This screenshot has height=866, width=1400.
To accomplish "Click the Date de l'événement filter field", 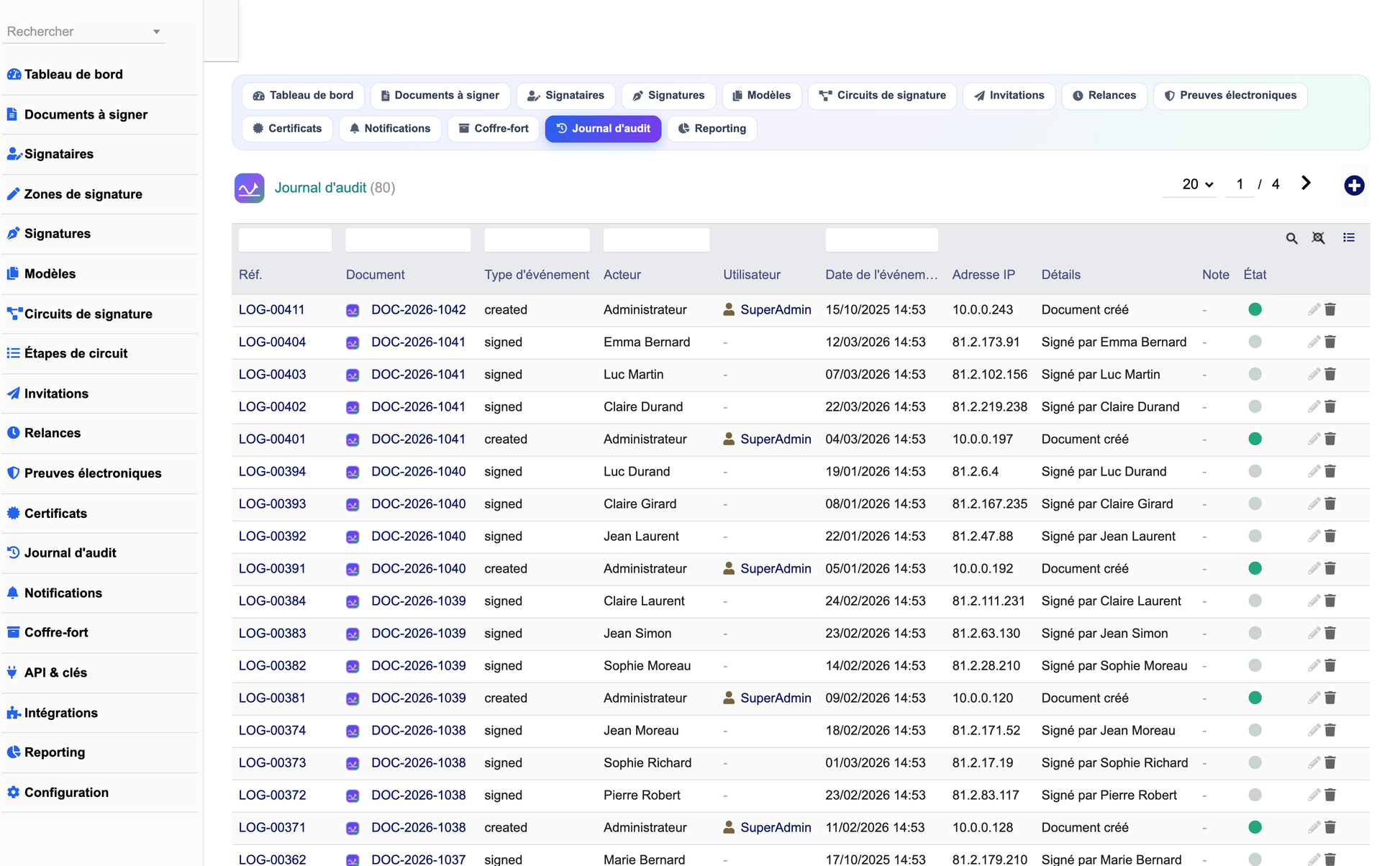I will (x=881, y=240).
